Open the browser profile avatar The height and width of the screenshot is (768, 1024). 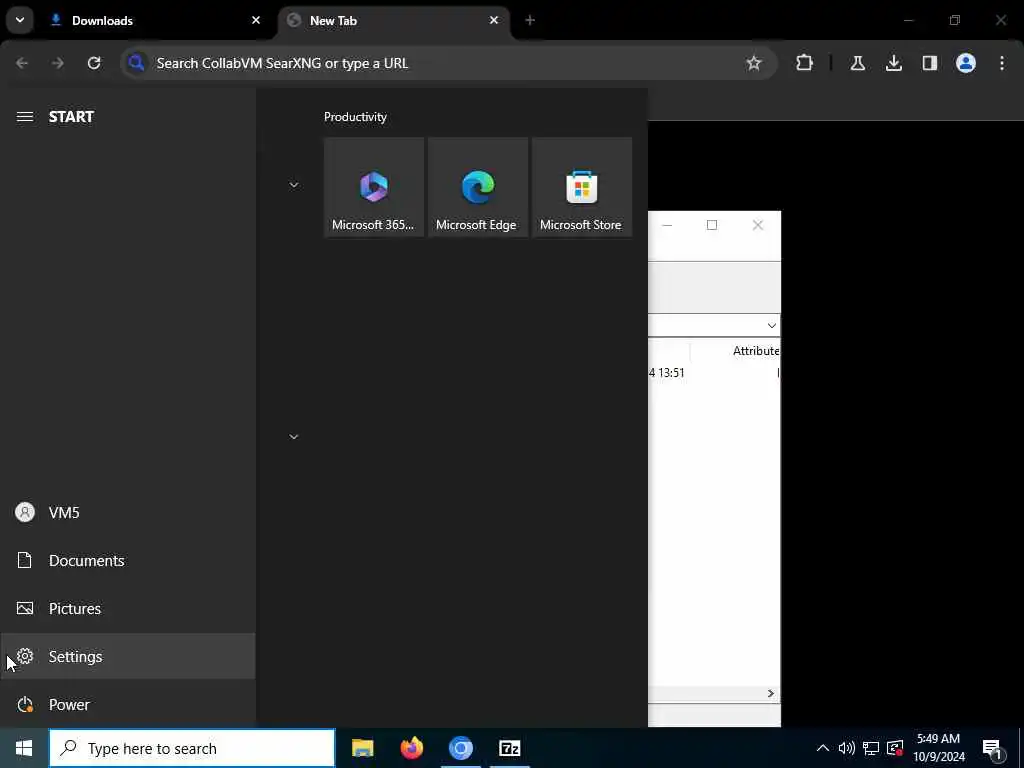coord(966,63)
